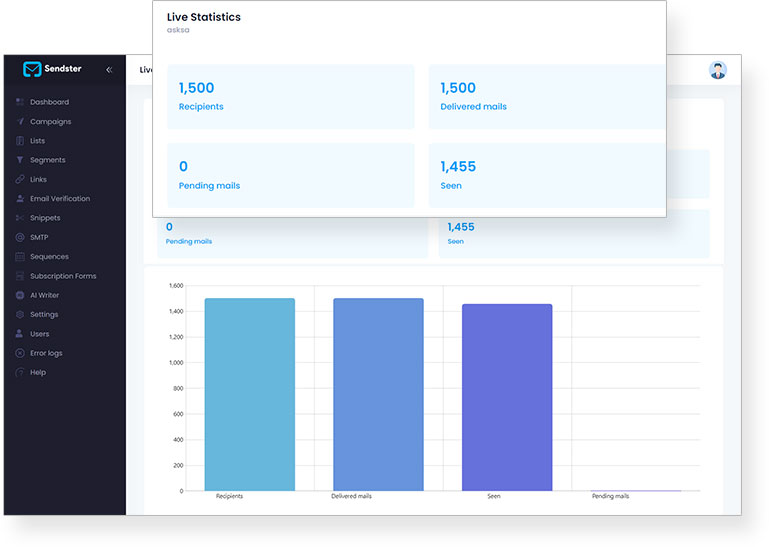Image resolution: width=769 pixels, height=547 pixels.
Task: Open AI Writer from sidebar icon
Action: [20, 295]
